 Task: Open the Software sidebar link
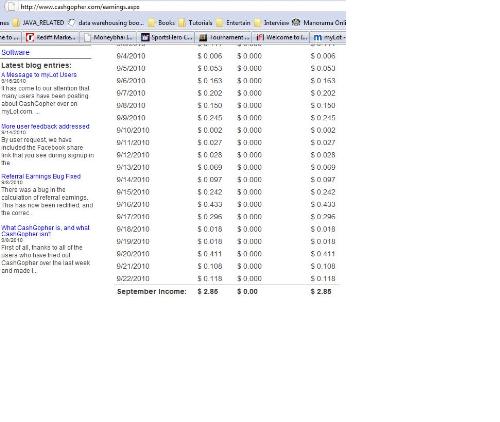coord(15,53)
